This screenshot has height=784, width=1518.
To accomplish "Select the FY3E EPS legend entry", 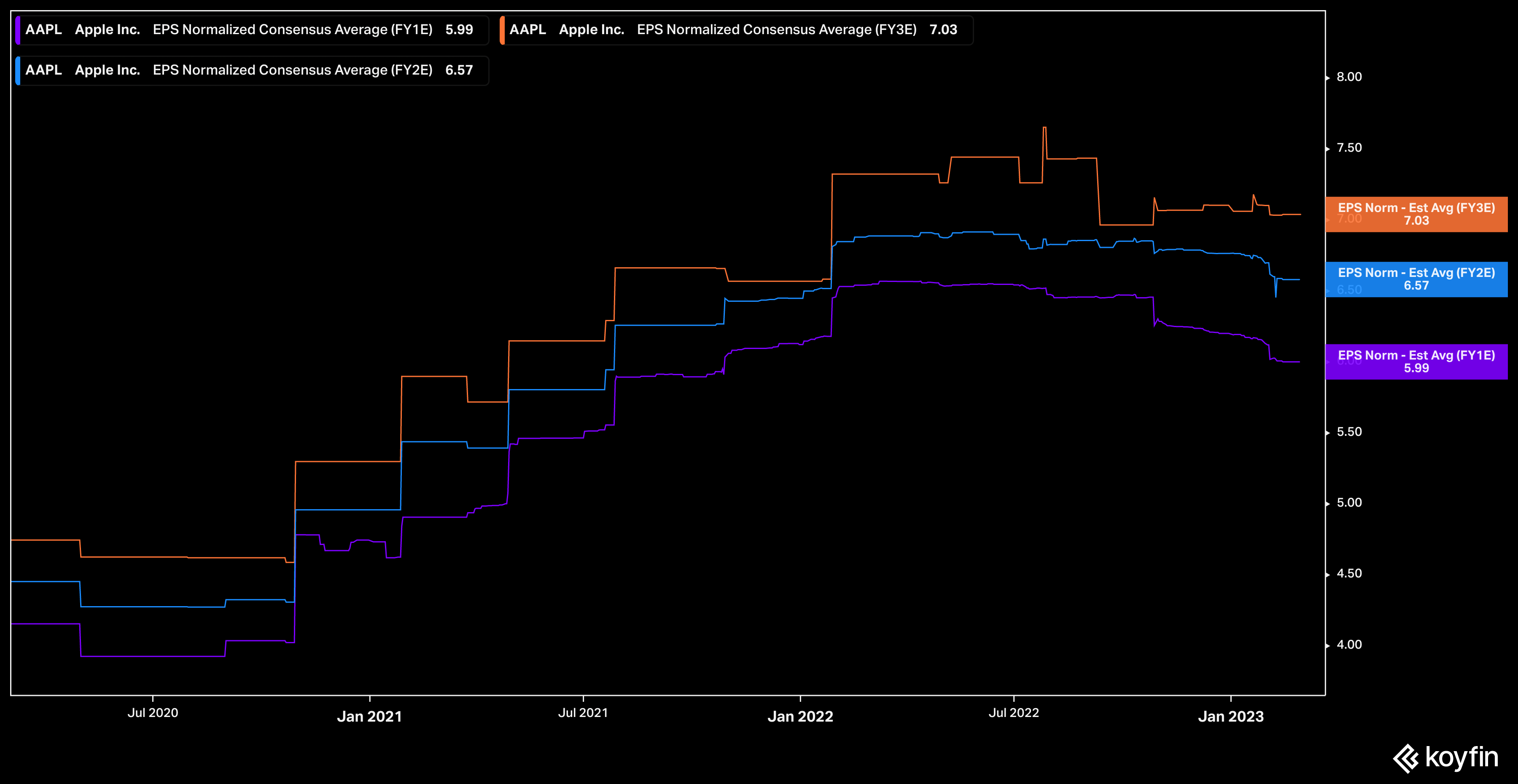I will (x=737, y=30).
